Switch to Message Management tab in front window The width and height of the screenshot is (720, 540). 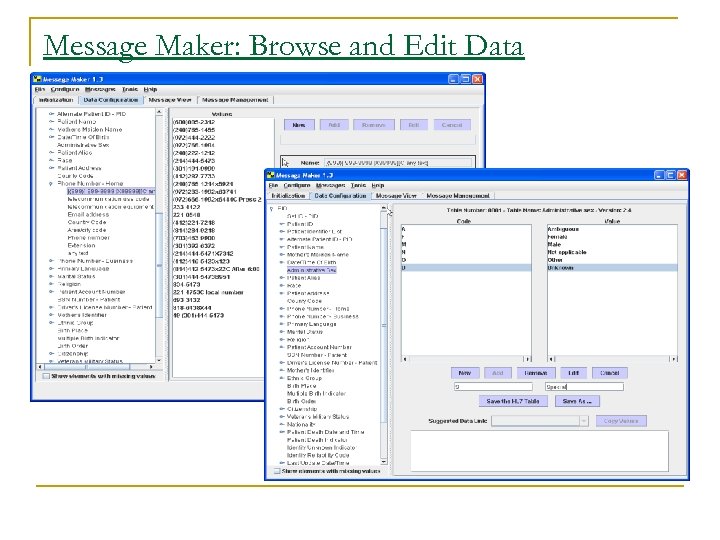point(457,196)
